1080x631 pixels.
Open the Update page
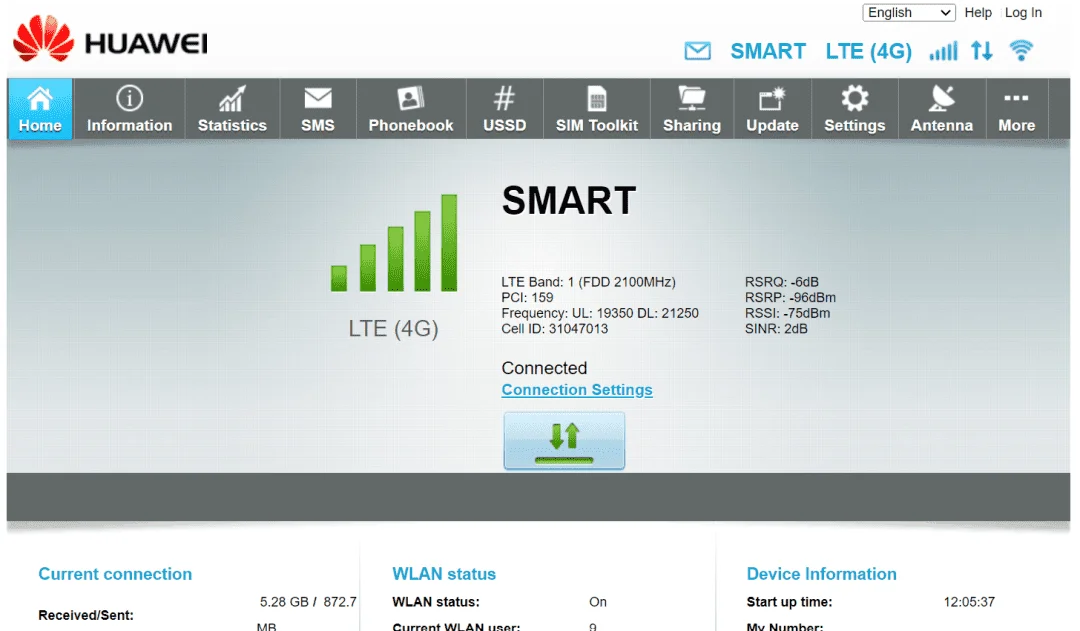[773, 109]
